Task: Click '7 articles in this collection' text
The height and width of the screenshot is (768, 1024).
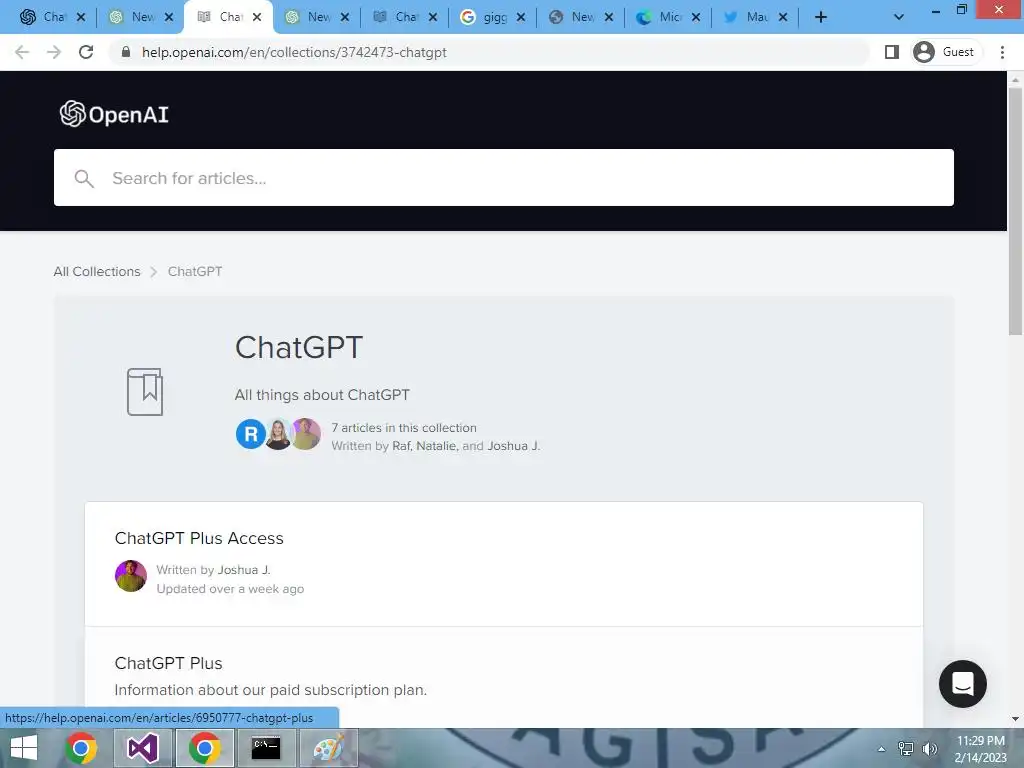Action: (x=404, y=428)
